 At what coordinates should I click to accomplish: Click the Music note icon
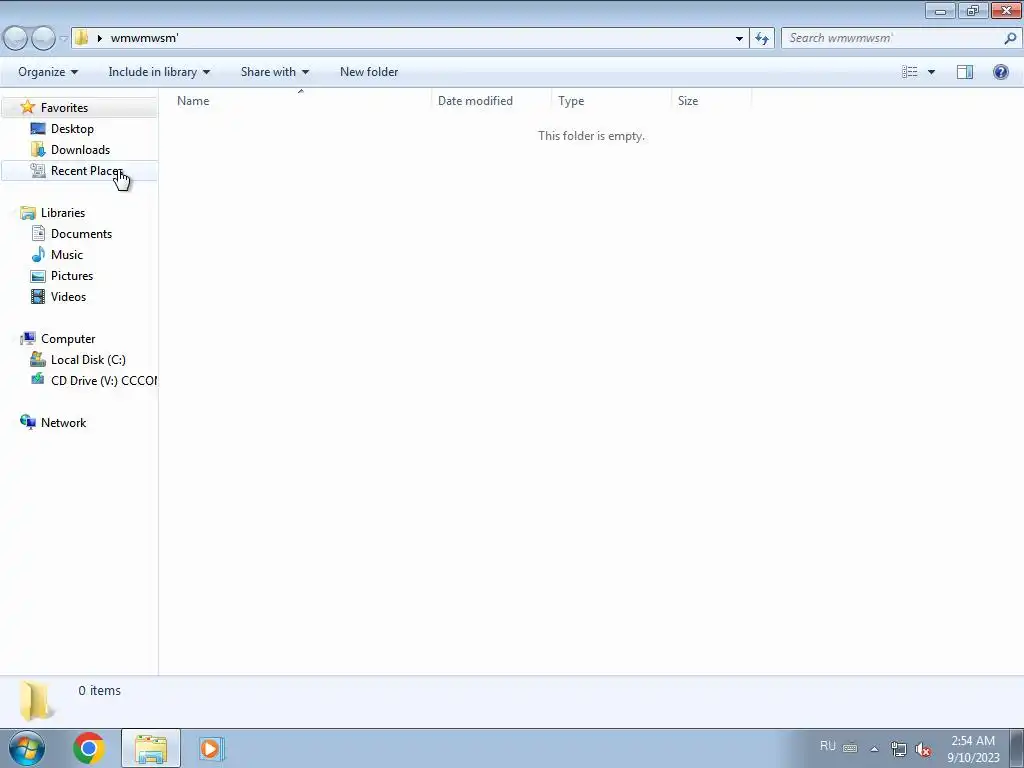(39, 254)
